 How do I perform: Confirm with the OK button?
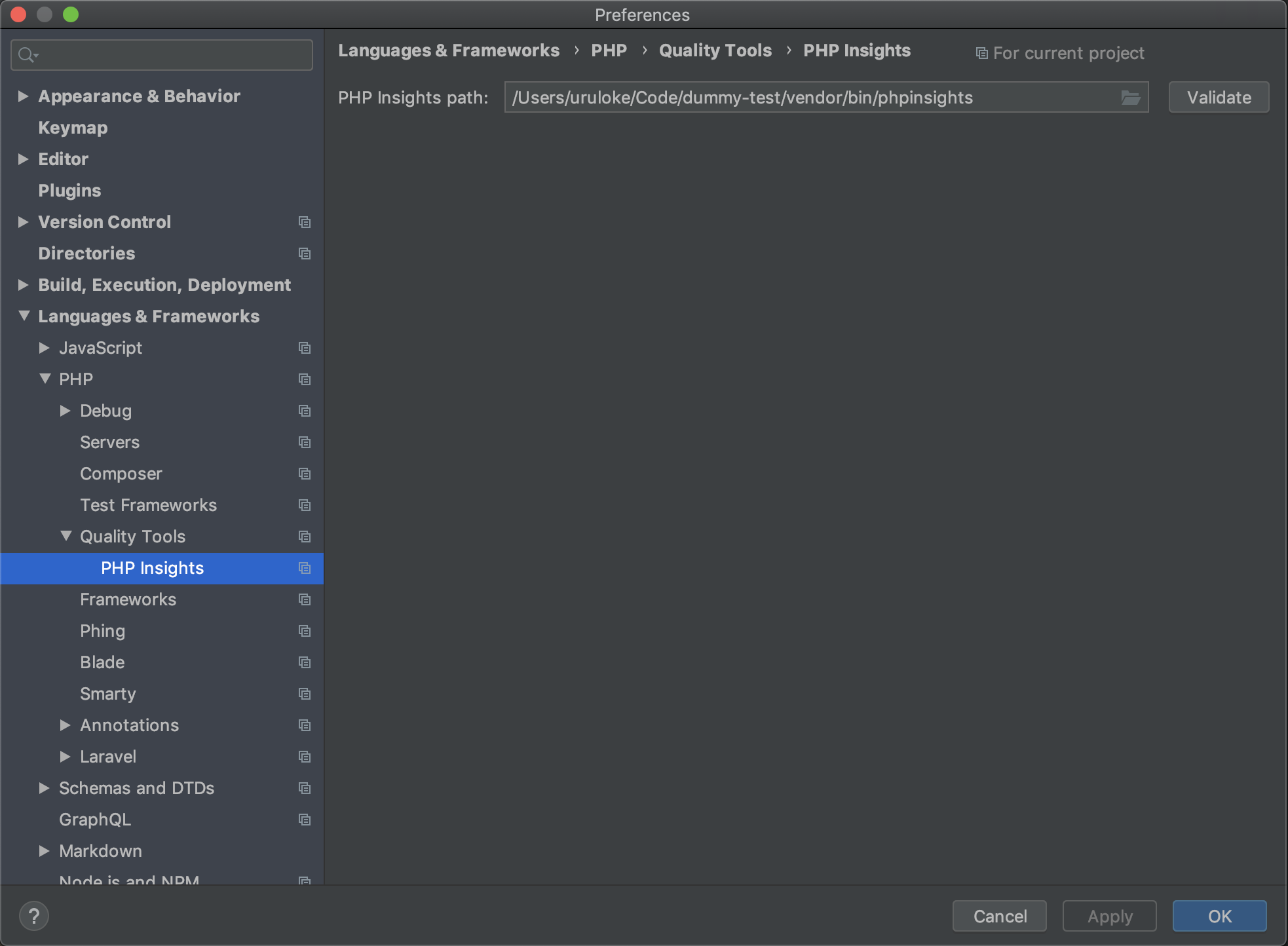point(1219,916)
